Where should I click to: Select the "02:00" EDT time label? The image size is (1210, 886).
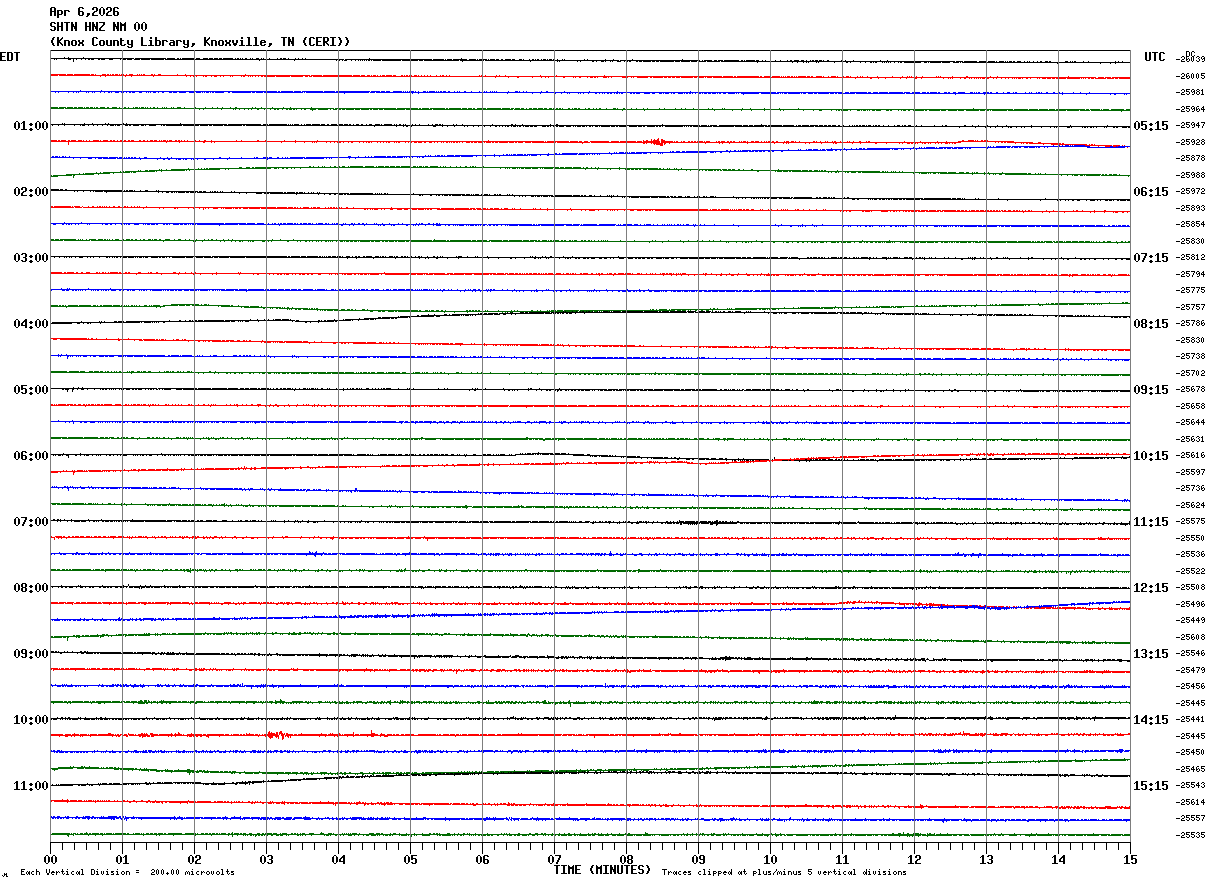[x=31, y=192]
